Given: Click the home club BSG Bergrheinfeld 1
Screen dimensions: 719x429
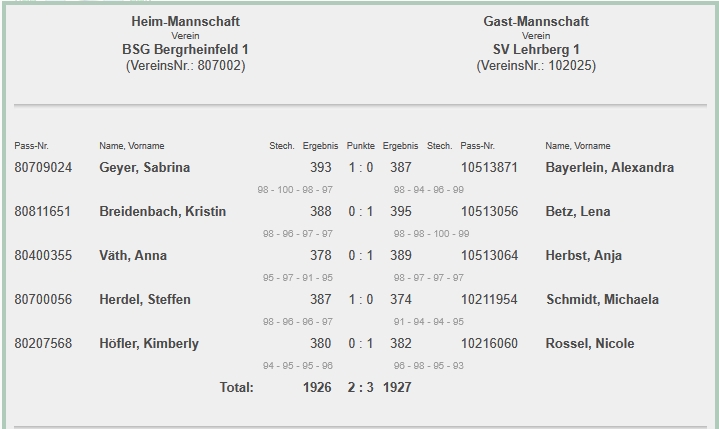Looking at the screenshot, I should point(185,49).
